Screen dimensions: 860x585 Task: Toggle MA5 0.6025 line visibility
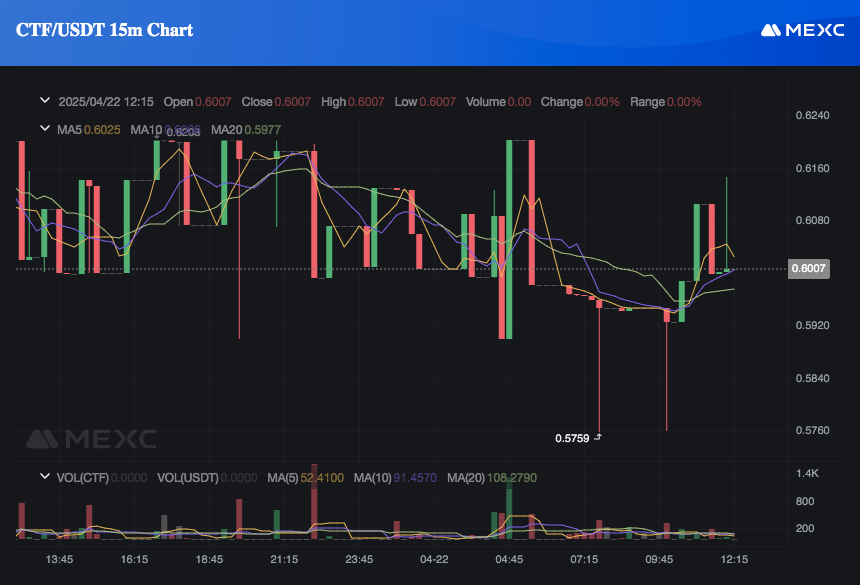[x=88, y=128]
